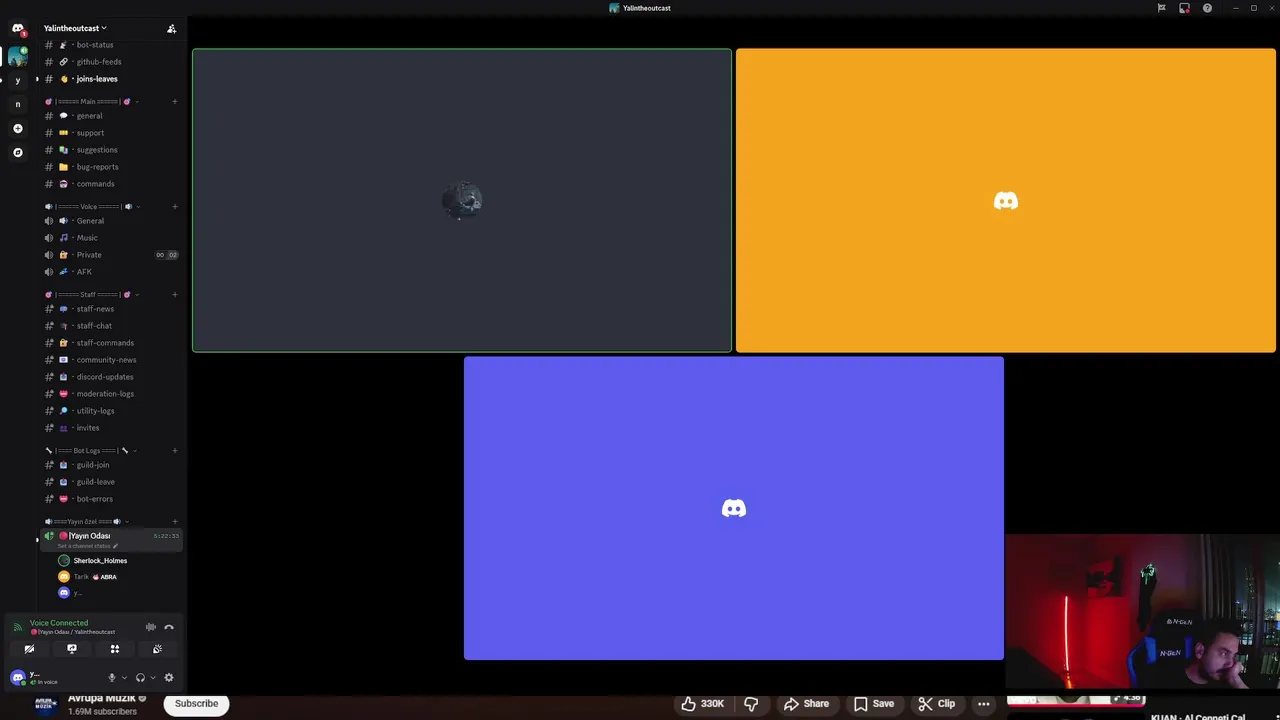Join the General voice channel
The image size is (1280, 720).
pyautogui.click(x=112, y=221)
